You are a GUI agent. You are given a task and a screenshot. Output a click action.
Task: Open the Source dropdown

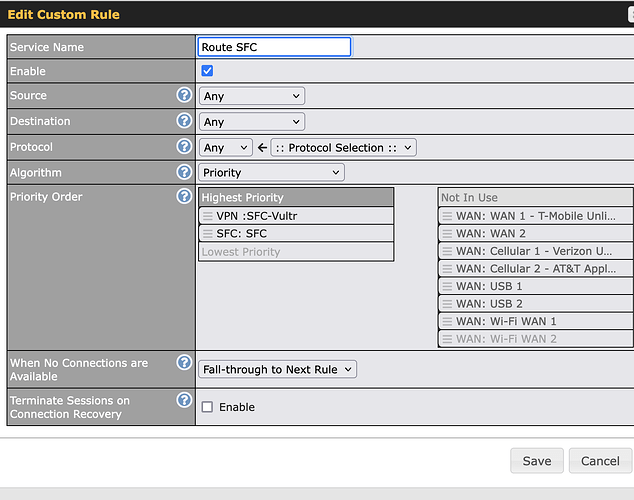(251, 96)
